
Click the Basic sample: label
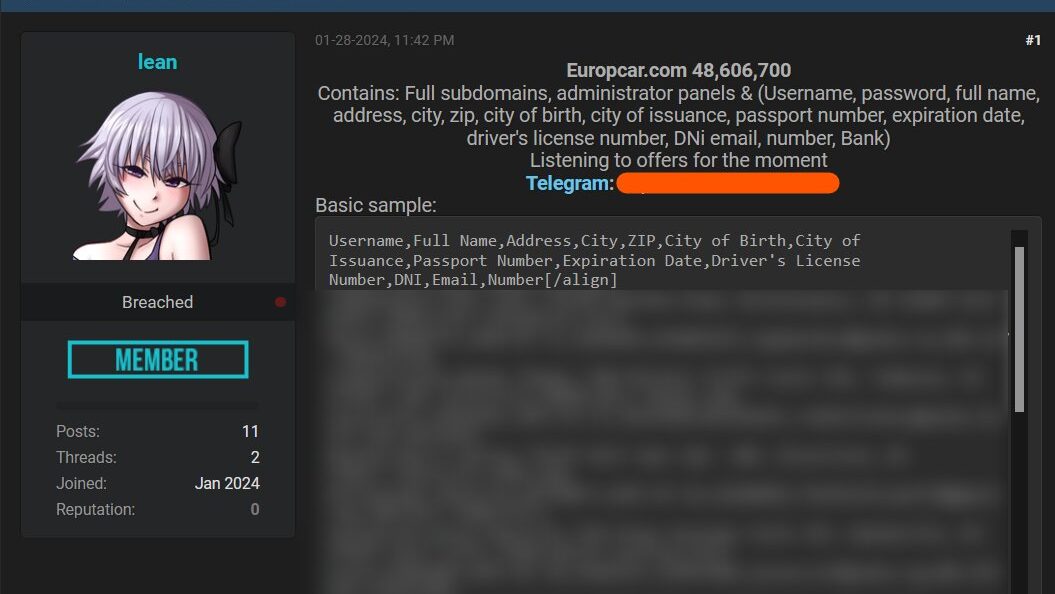pyautogui.click(x=375, y=205)
